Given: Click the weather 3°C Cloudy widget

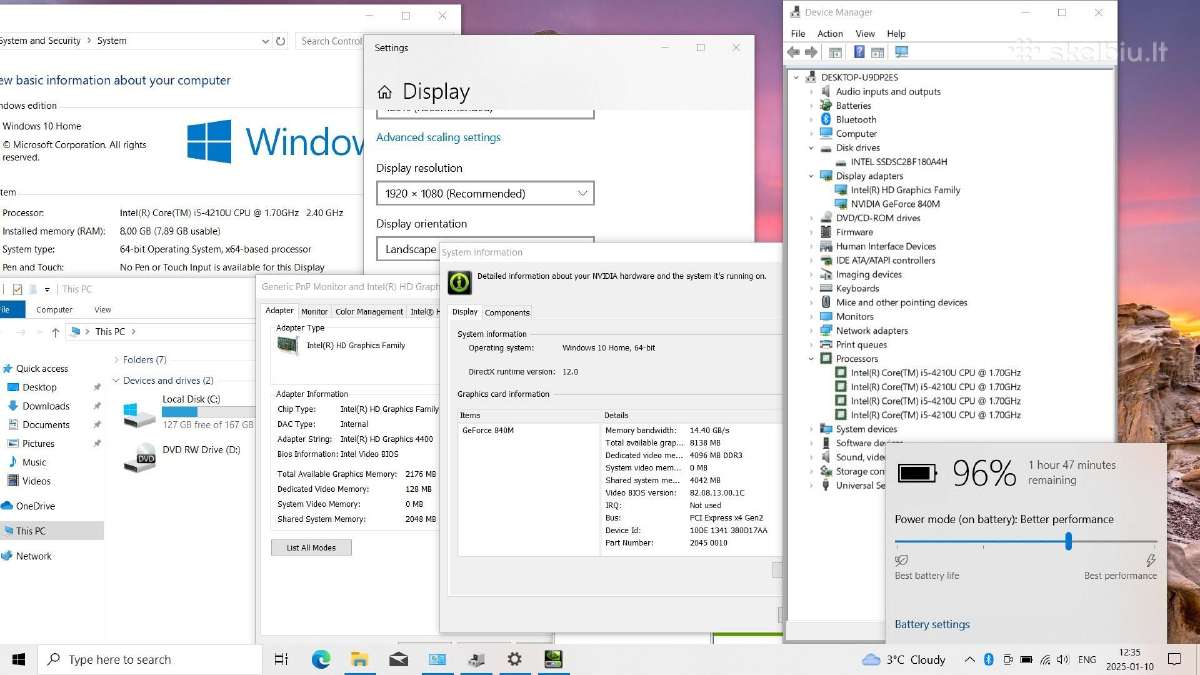Looking at the screenshot, I should tap(903, 659).
